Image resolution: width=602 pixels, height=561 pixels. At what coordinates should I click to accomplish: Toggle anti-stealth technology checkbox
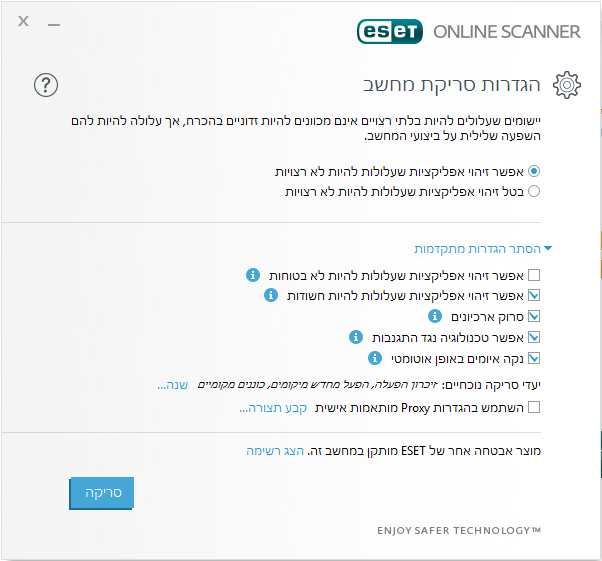point(534,337)
